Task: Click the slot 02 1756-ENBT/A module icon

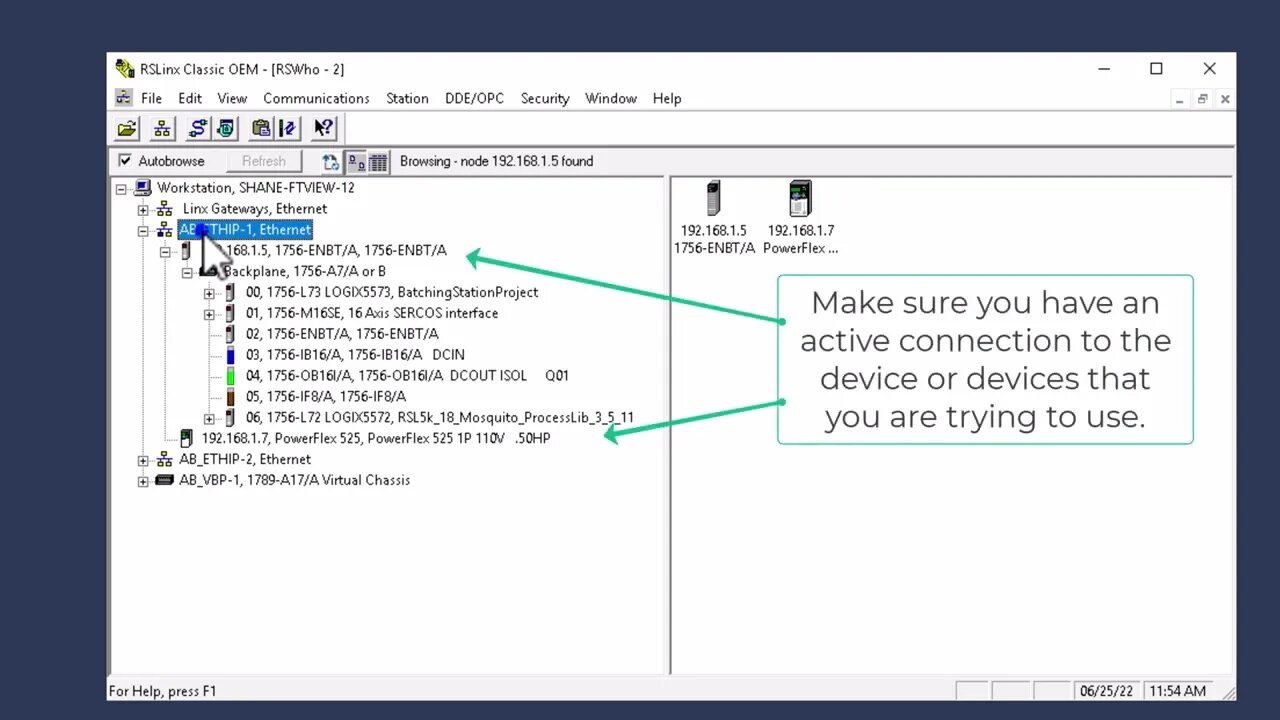Action: tap(229, 334)
